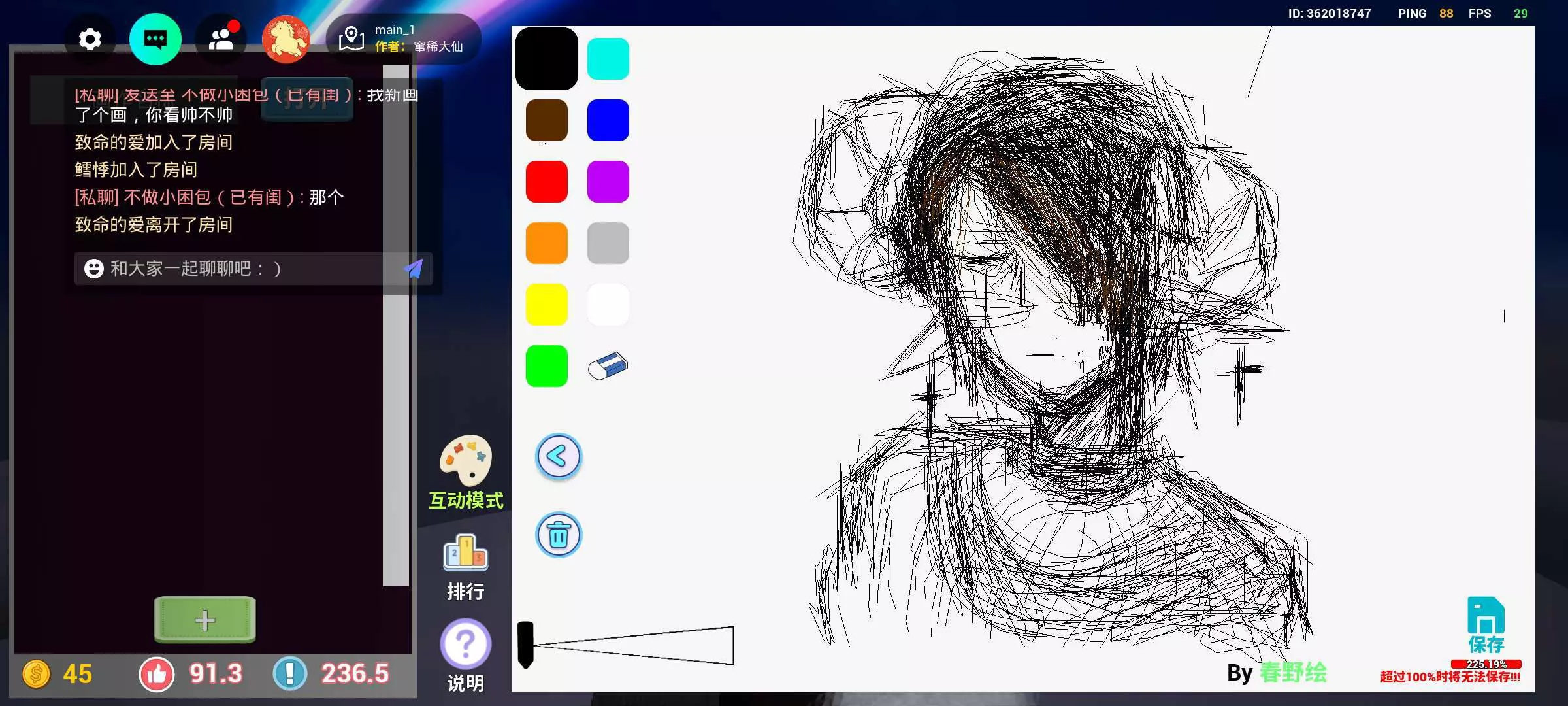1568x706 pixels.
Task: Click the chat text input field
Action: (x=248, y=269)
